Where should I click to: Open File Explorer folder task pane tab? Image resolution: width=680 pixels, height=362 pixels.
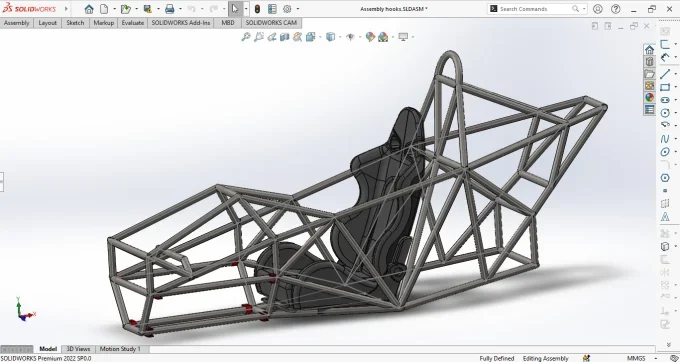coord(649,74)
